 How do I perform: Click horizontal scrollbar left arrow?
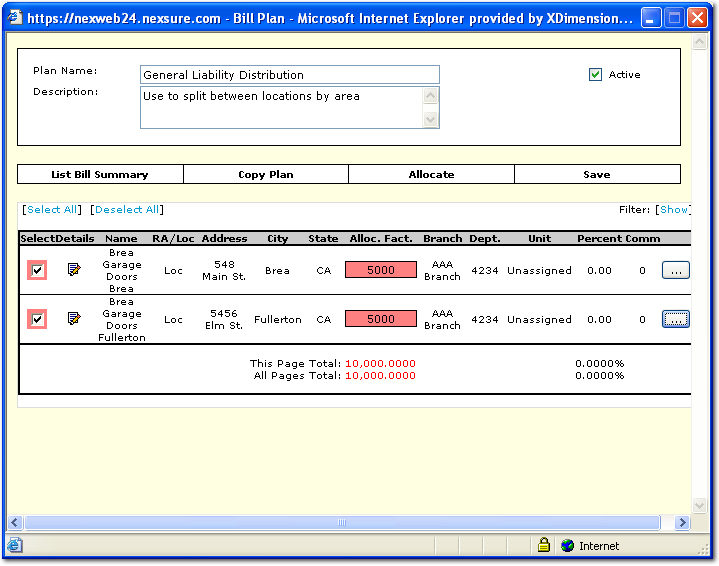[x=15, y=522]
